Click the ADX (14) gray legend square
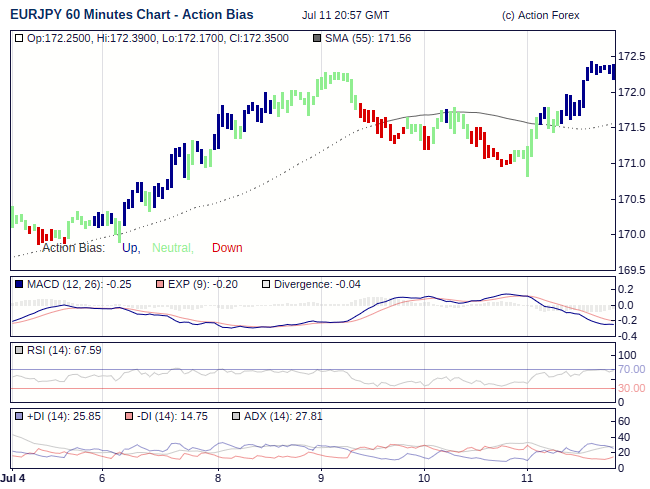This screenshot has height=489, width=650. tap(236, 416)
